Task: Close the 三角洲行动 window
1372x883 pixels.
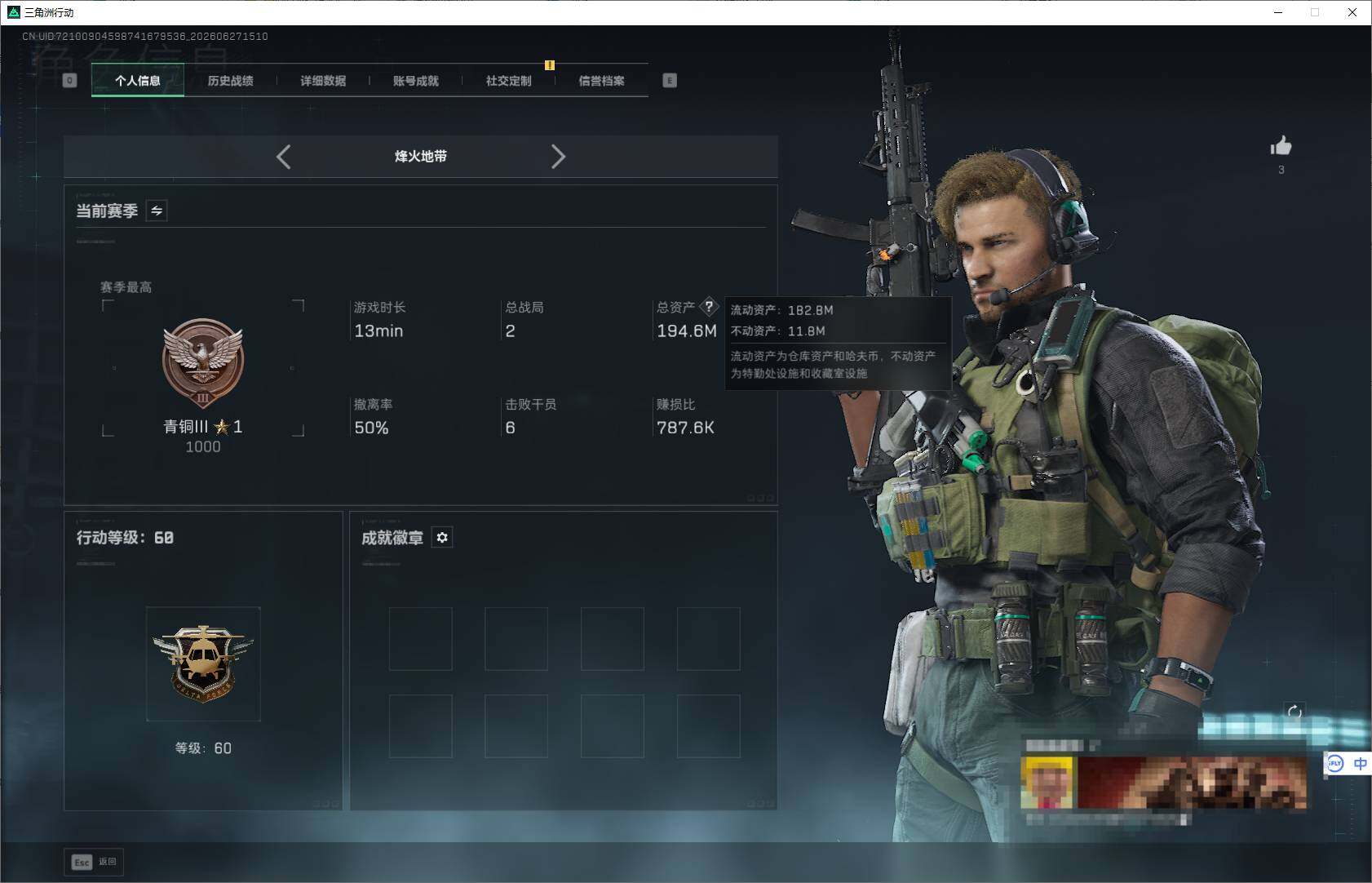Action: tap(1352, 12)
